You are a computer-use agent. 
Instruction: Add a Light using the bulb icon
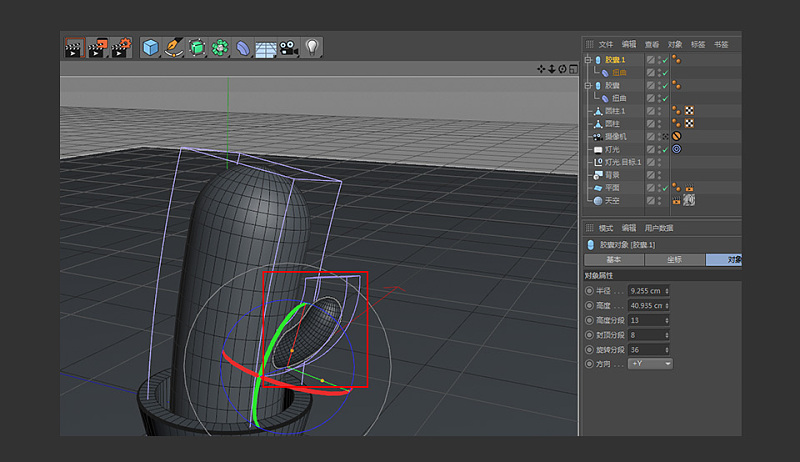pyautogui.click(x=312, y=47)
